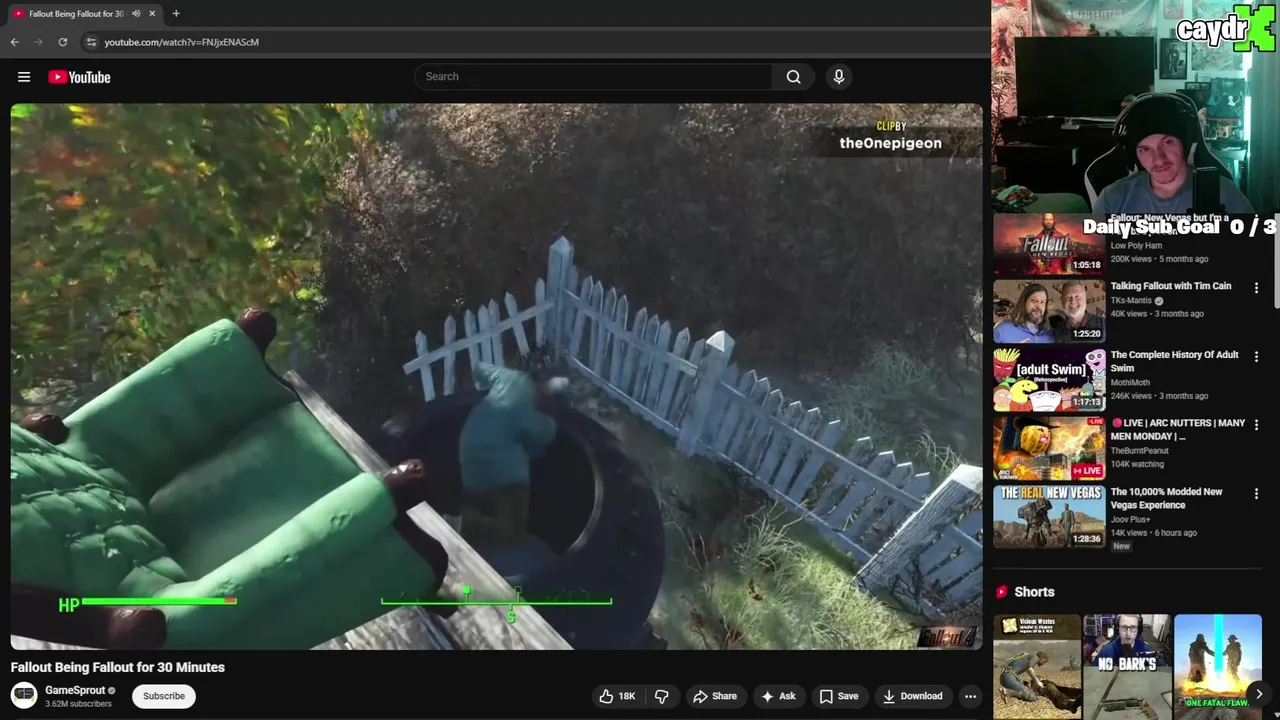Show next Shorts with right arrow
1280x720 pixels.
(1259, 694)
